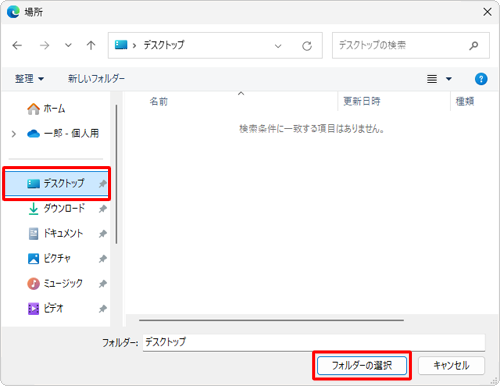Go forward with the right arrow
This screenshot has height=386, width=500.
tap(44, 45)
